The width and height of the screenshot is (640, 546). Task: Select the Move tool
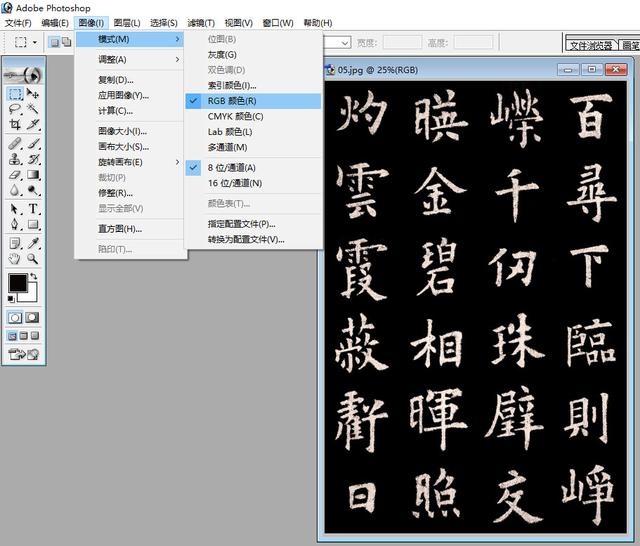33,94
